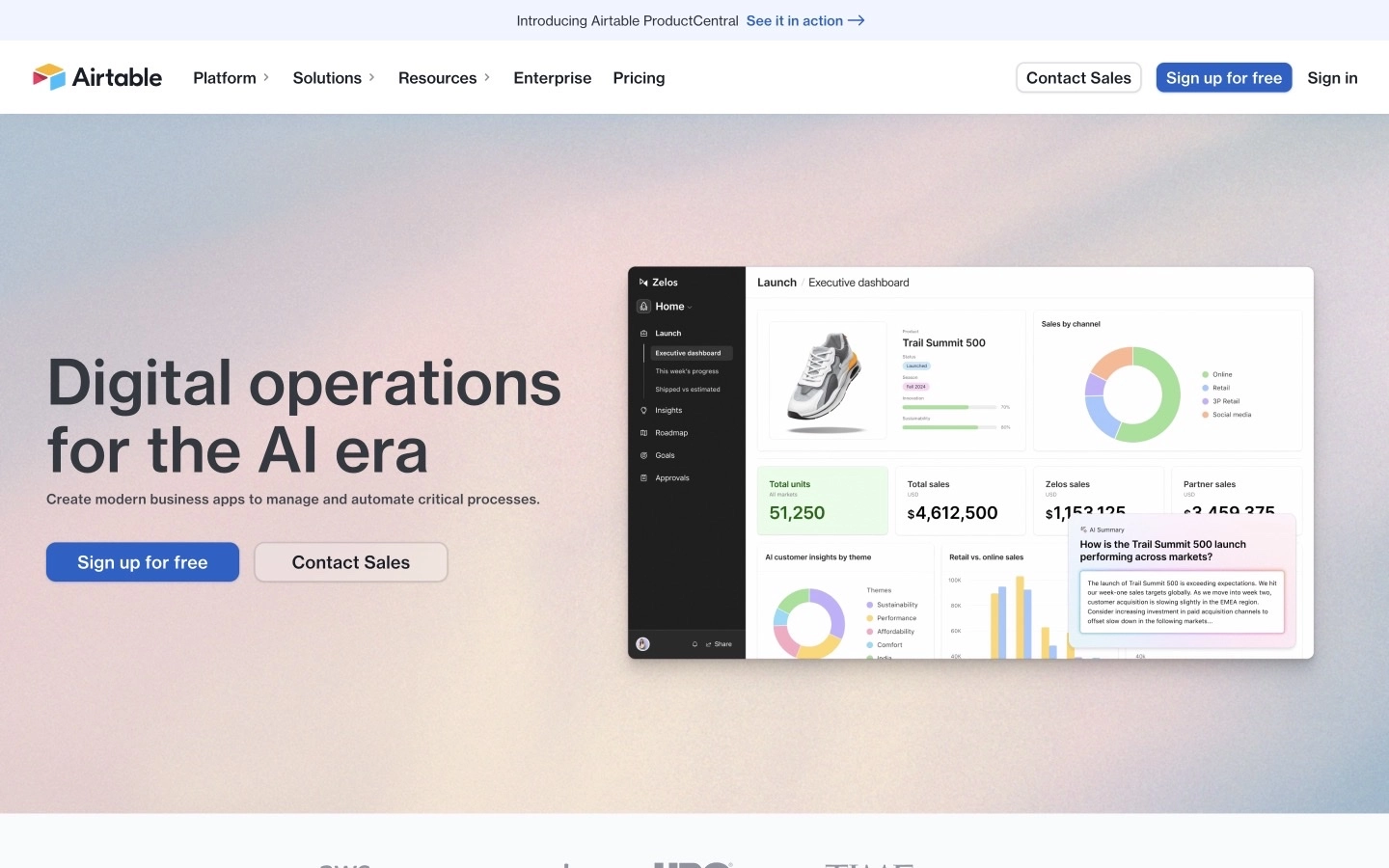
Task: Open Insights in the dashboard sidebar
Action: (668, 411)
